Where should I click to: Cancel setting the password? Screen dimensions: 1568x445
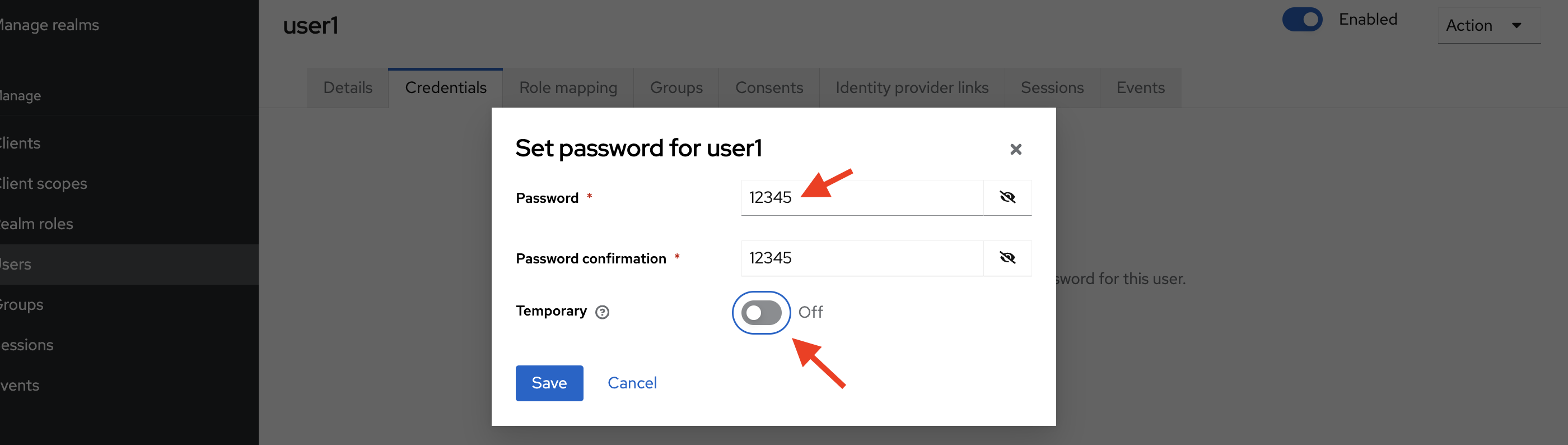632,383
